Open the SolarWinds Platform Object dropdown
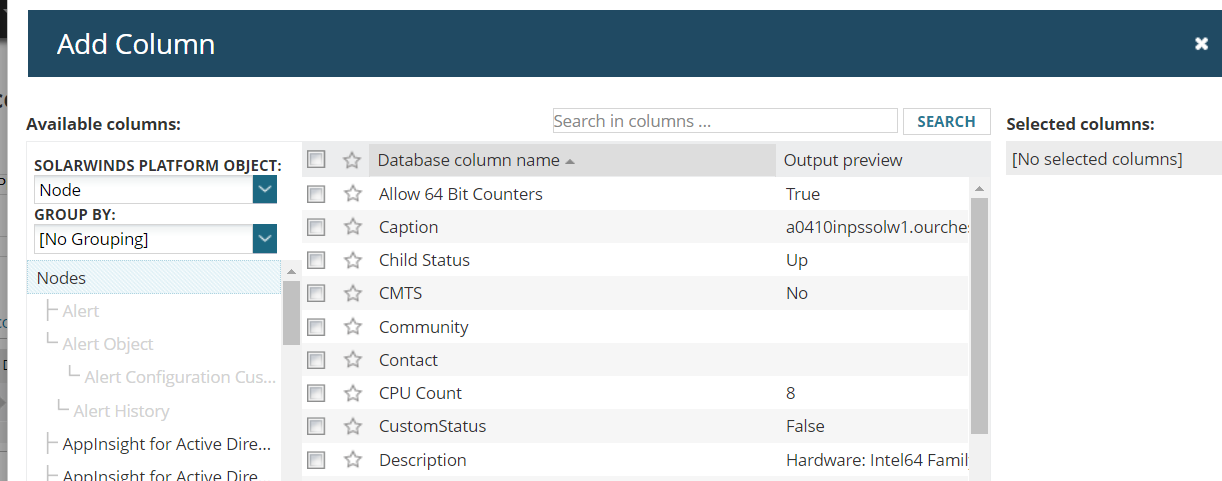1222x481 pixels. pyautogui.click(x=264, y=189)
